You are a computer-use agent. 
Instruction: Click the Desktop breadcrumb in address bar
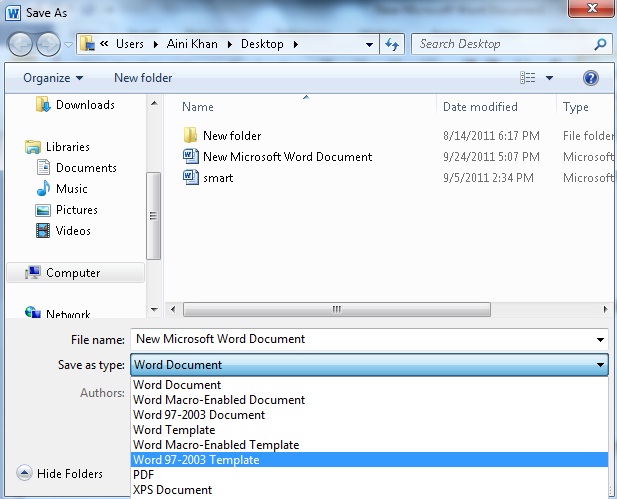pyautogui.click(x=262, y=44)
